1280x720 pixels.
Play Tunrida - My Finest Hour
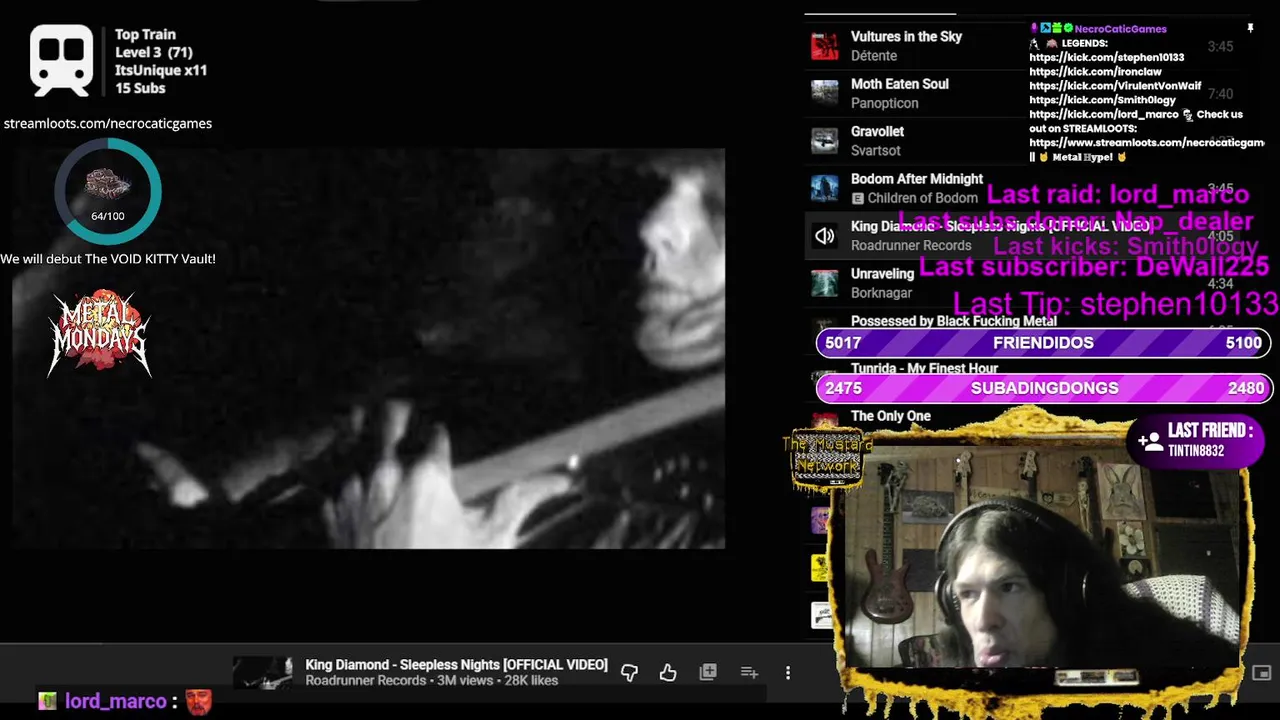click(924, 368)
